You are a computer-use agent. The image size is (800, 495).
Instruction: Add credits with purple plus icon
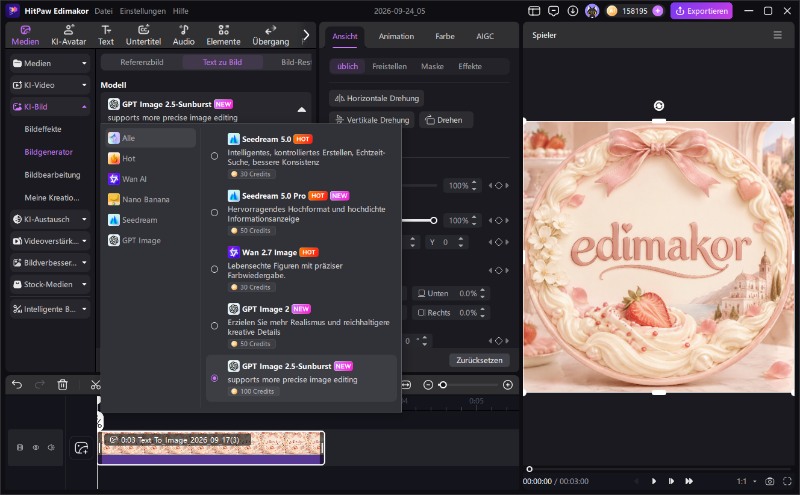tap(658, 11)
